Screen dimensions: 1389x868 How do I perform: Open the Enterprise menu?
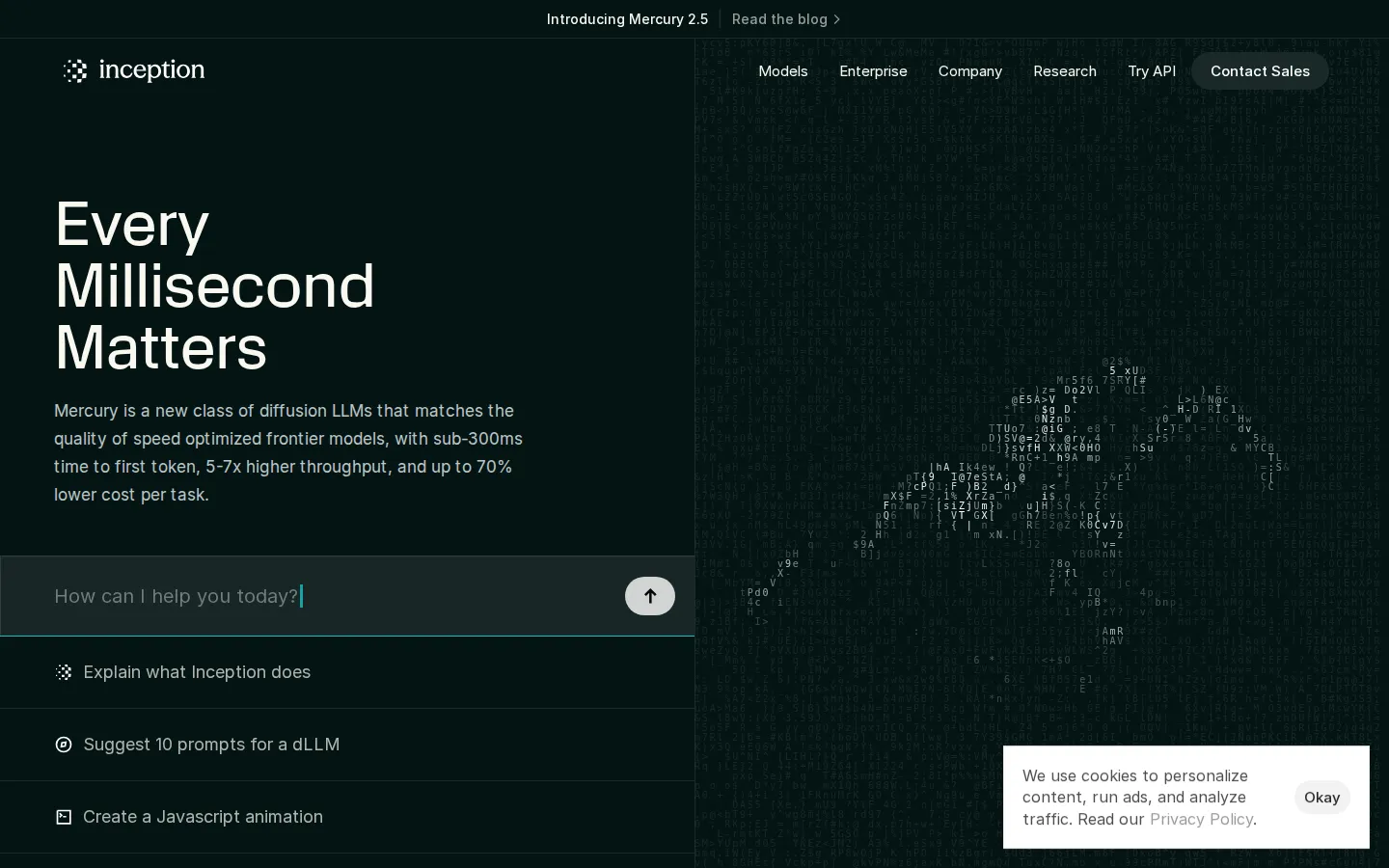(873, 71)
